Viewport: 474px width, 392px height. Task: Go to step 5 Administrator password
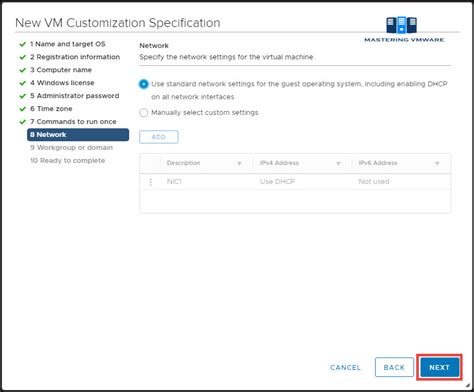(x=75, y=96)
